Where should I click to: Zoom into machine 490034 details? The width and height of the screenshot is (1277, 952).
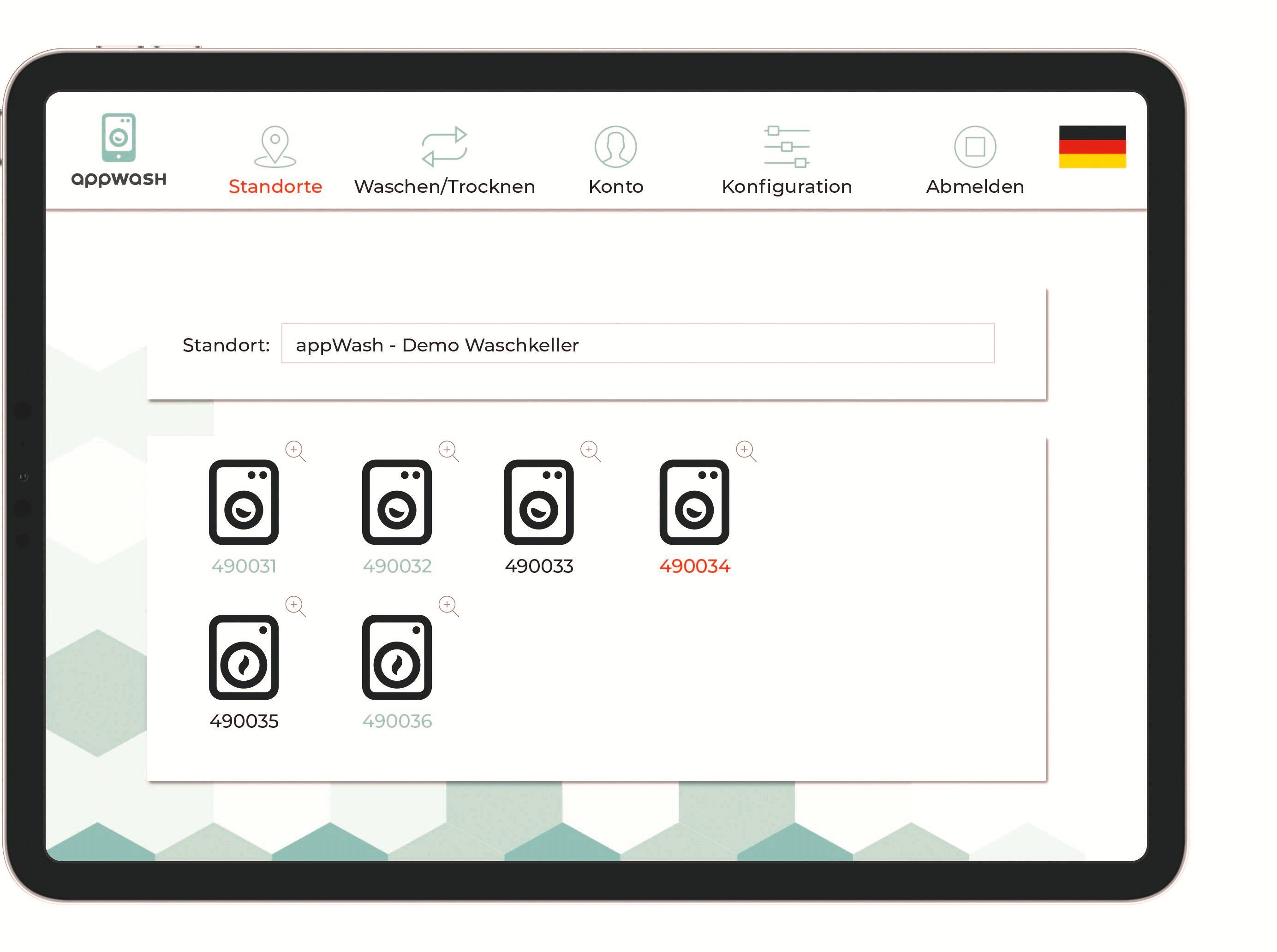(x=746, y=451)
